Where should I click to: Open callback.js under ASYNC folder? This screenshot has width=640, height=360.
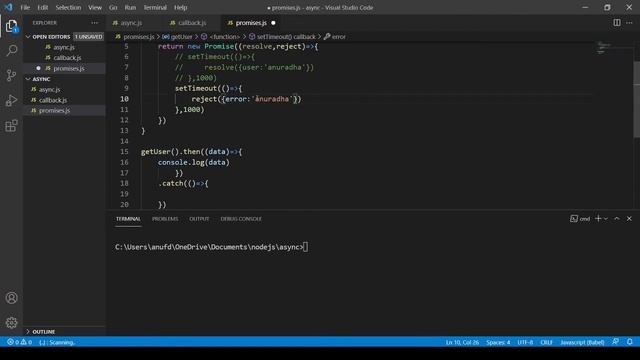pyautogui.click(x=64, y=100)
